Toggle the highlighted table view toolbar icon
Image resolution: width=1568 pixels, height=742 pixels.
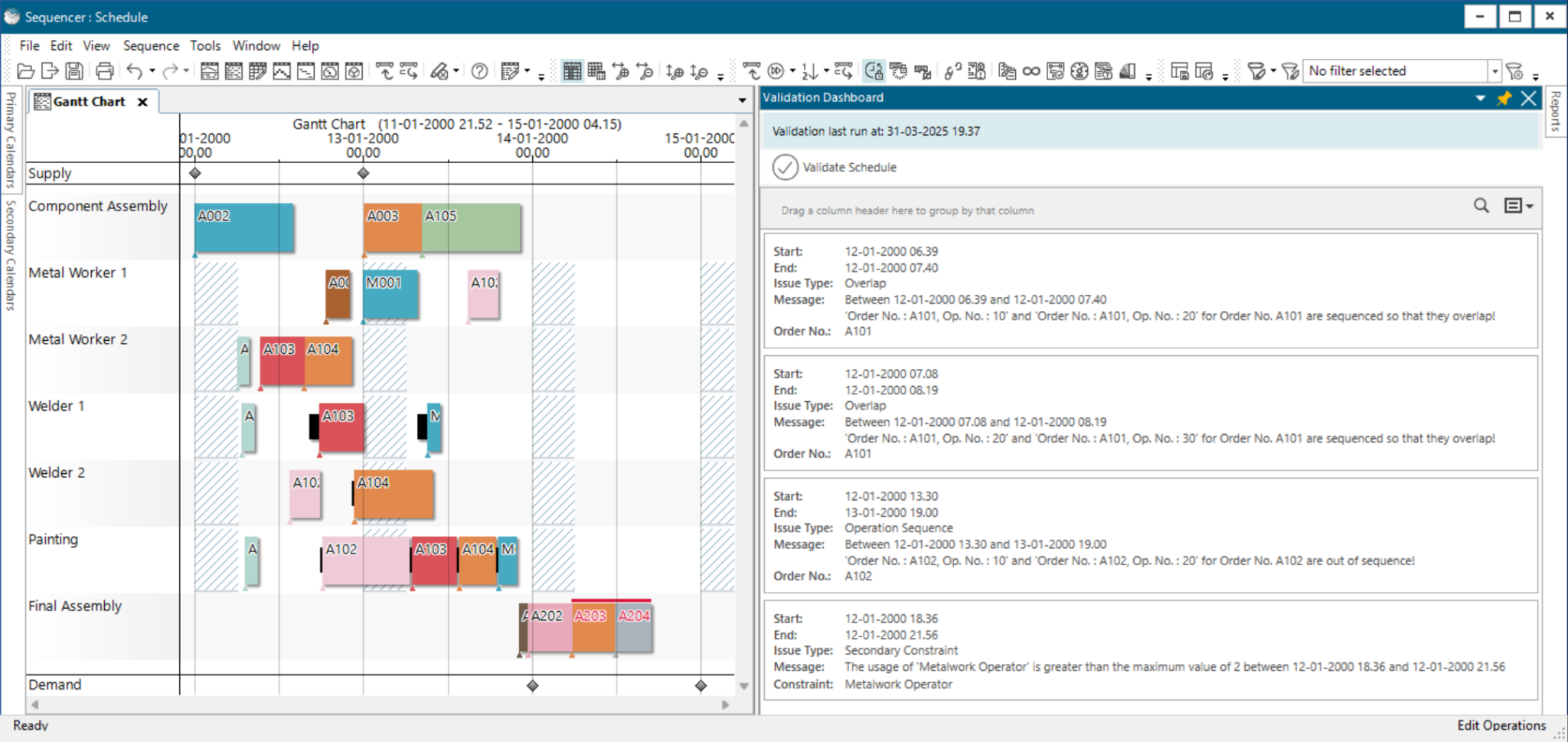(571, 70)
